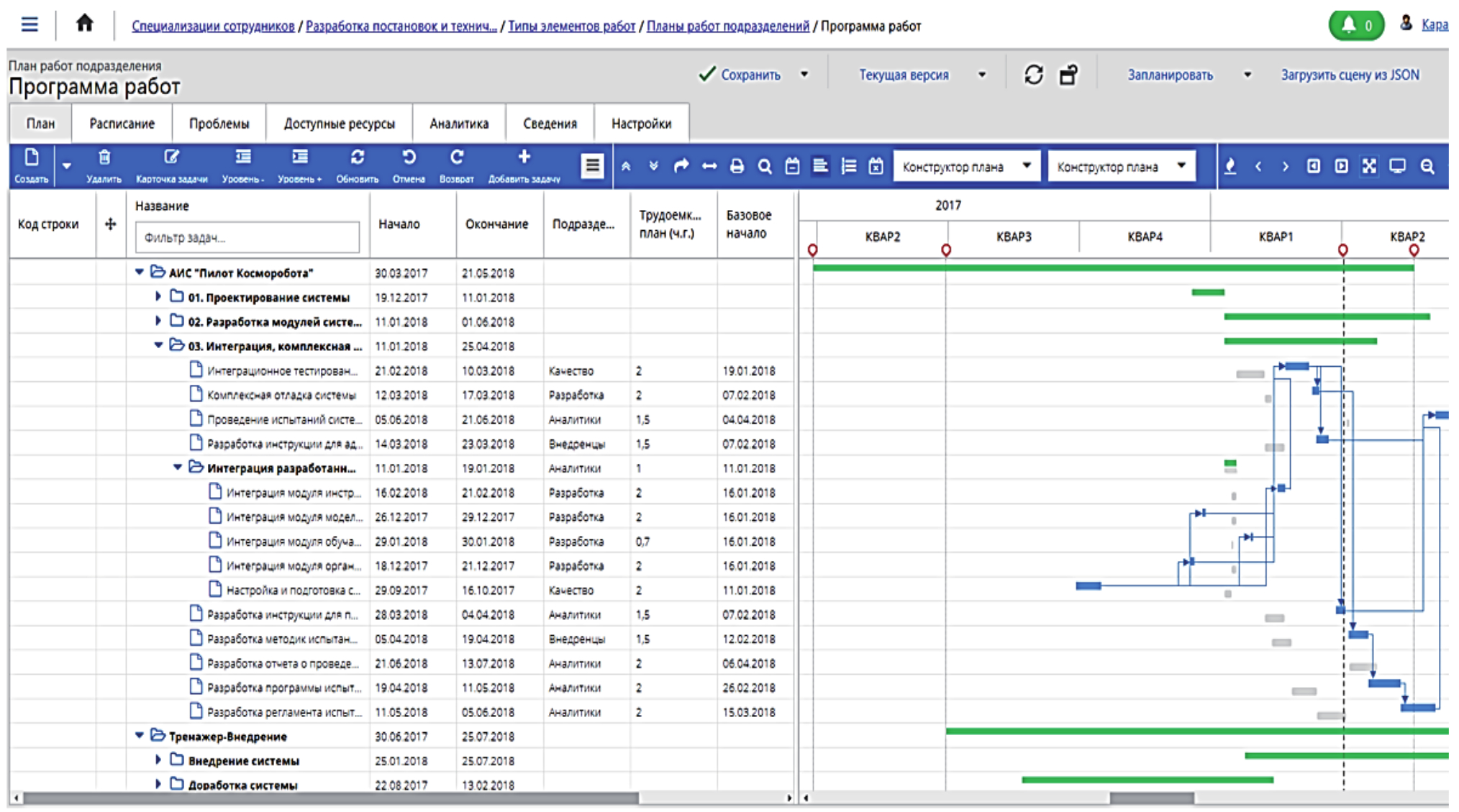
Task: Open Карточка задачи from toolbar
Action: 171,158
